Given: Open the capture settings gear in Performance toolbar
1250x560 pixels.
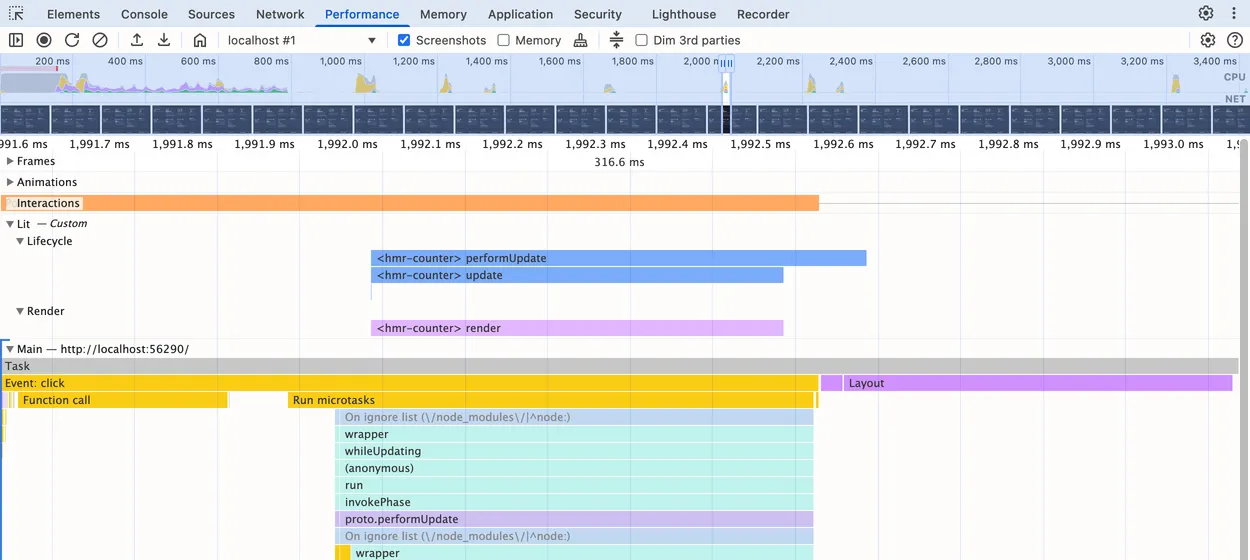Looking at the screenshot, I should (x=1208, y=40).
